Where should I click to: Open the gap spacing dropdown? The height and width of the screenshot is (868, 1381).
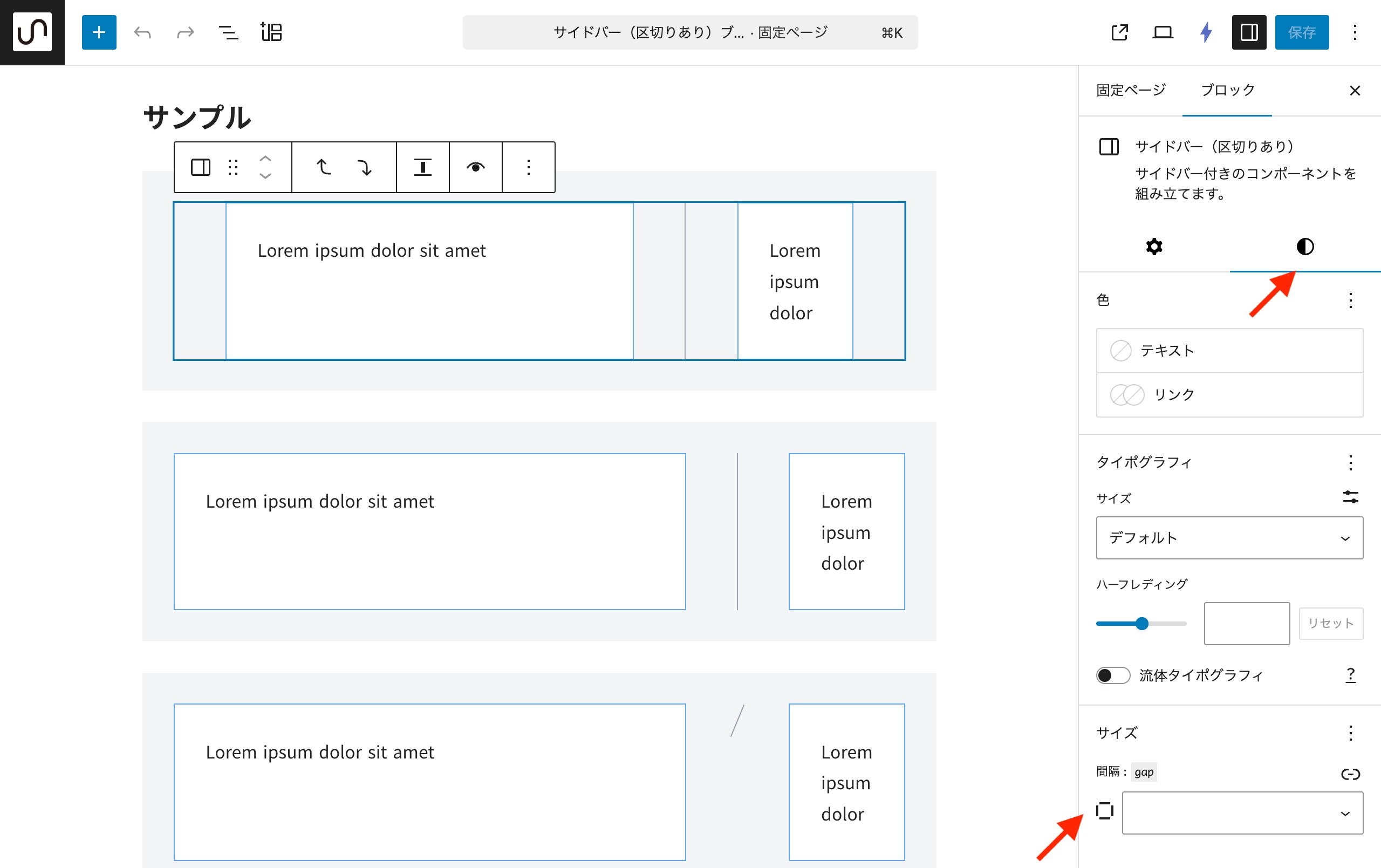(1242, 813)
